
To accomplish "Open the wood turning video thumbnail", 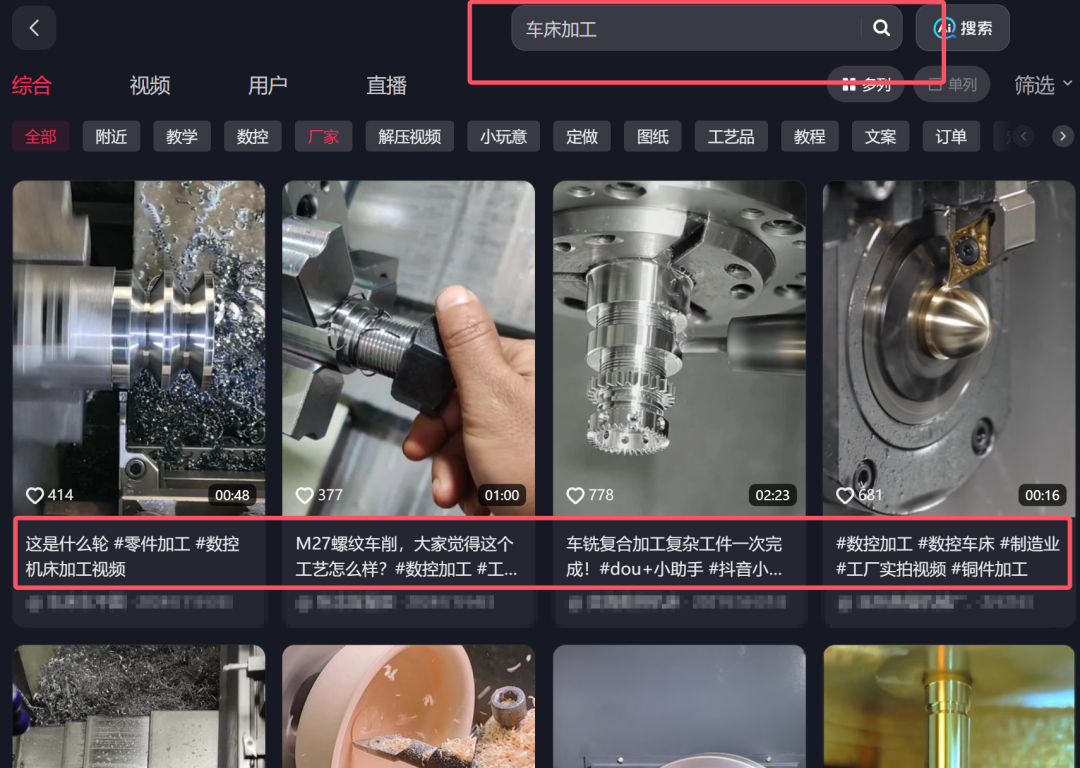I will 408,707.
